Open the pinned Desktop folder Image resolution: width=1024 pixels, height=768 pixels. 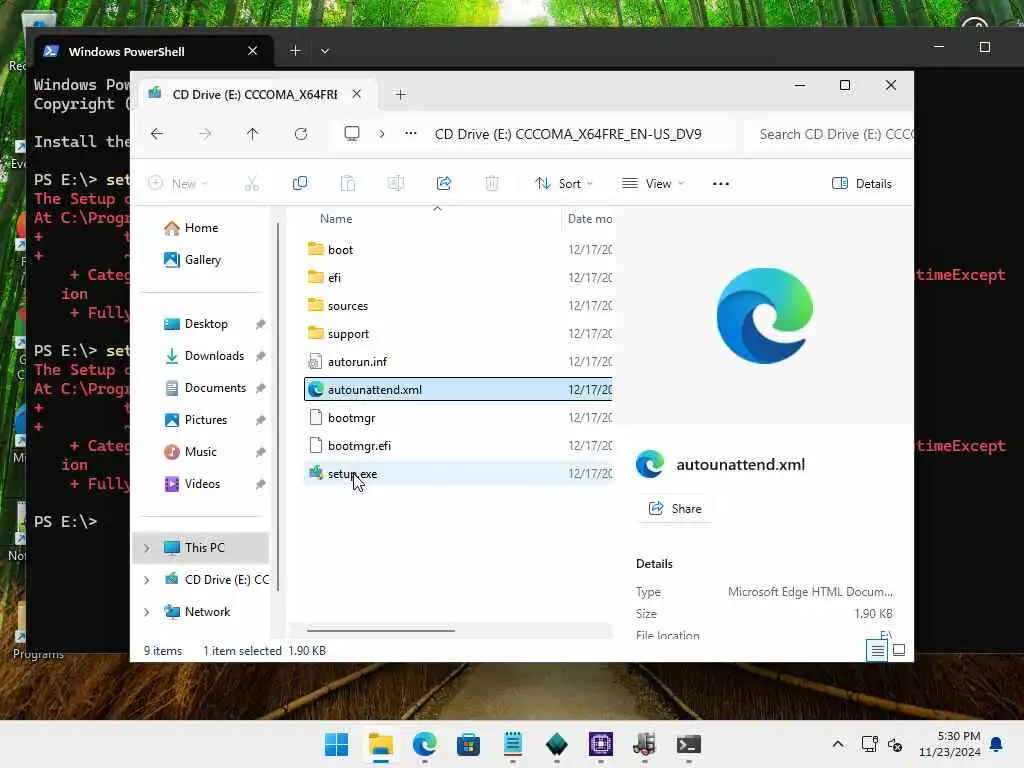[x=206, y=324]
